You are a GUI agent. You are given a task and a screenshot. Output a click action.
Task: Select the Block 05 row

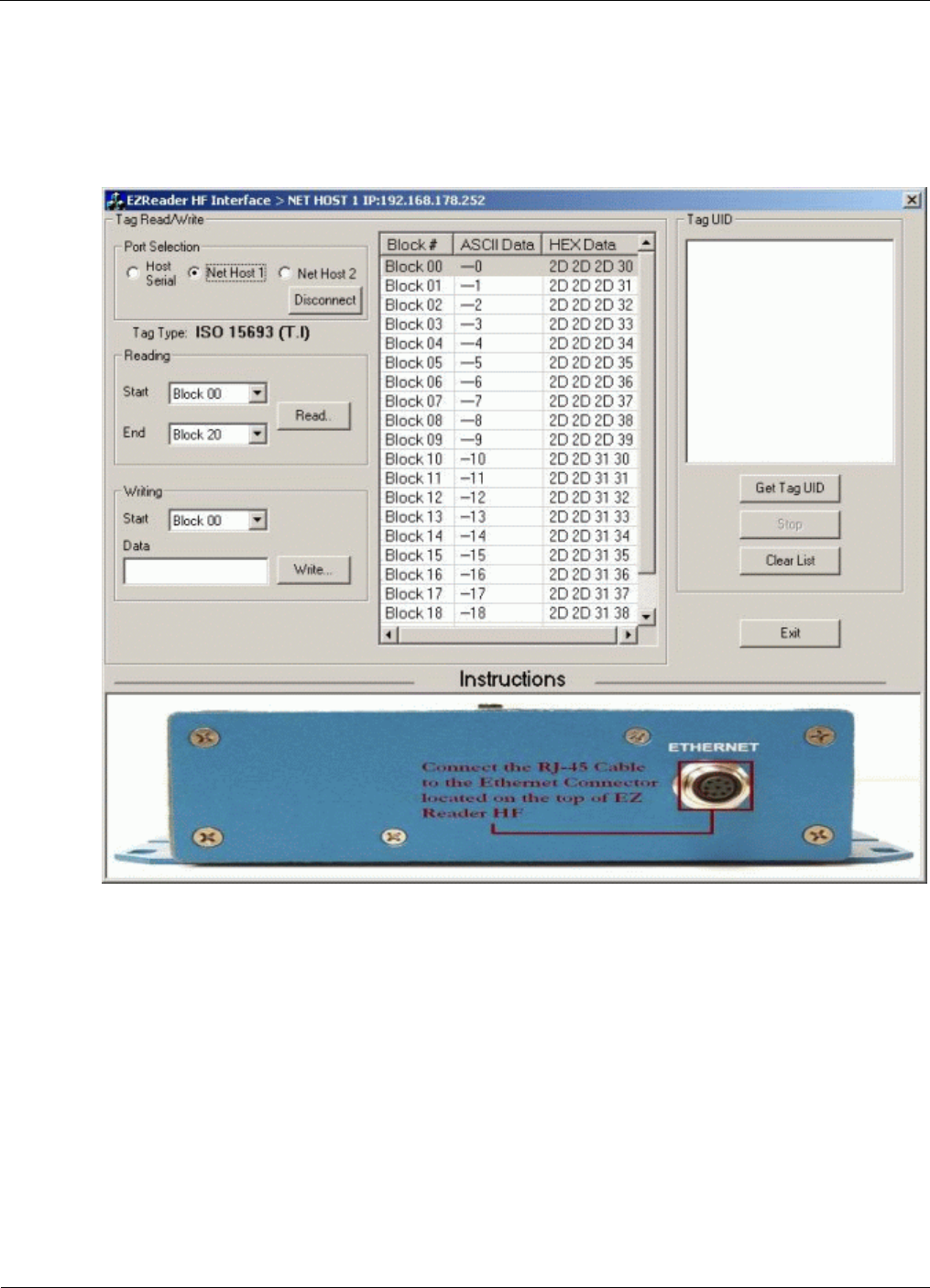(x=509, y=362)
